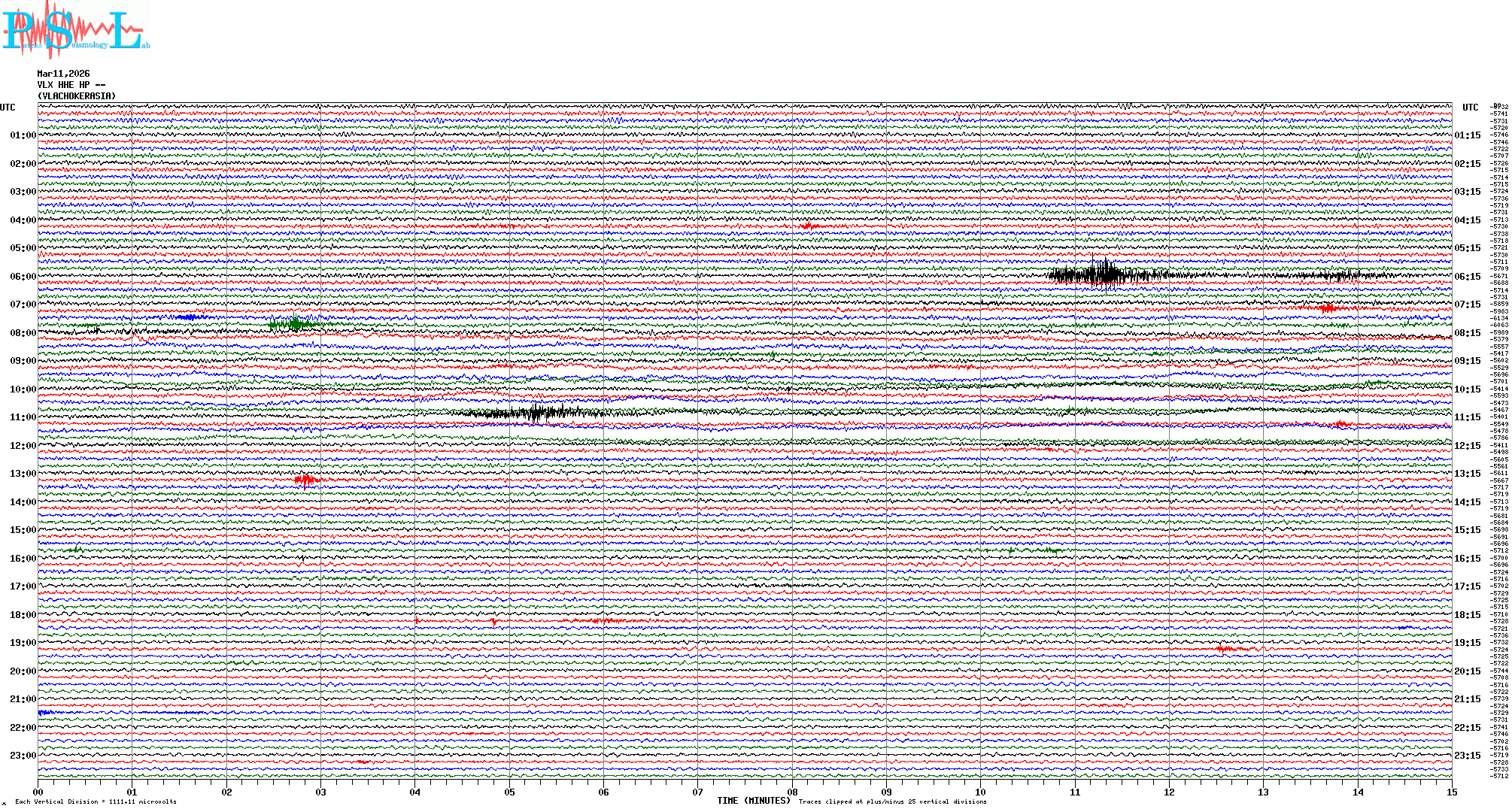
Task: Click the 06:00 hour label on left axis
Action: pos(23,277)
